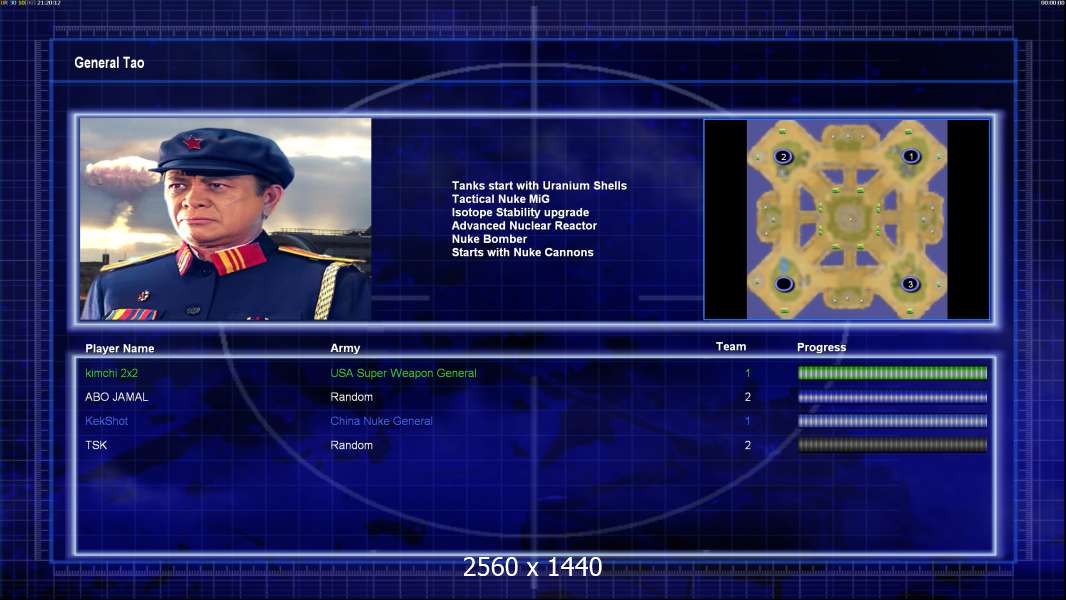Image resolution: width=1066 pixels, height=600 pixels.
Task: Click ABO JAMAL's team number 2
Action: coord(747,397)
